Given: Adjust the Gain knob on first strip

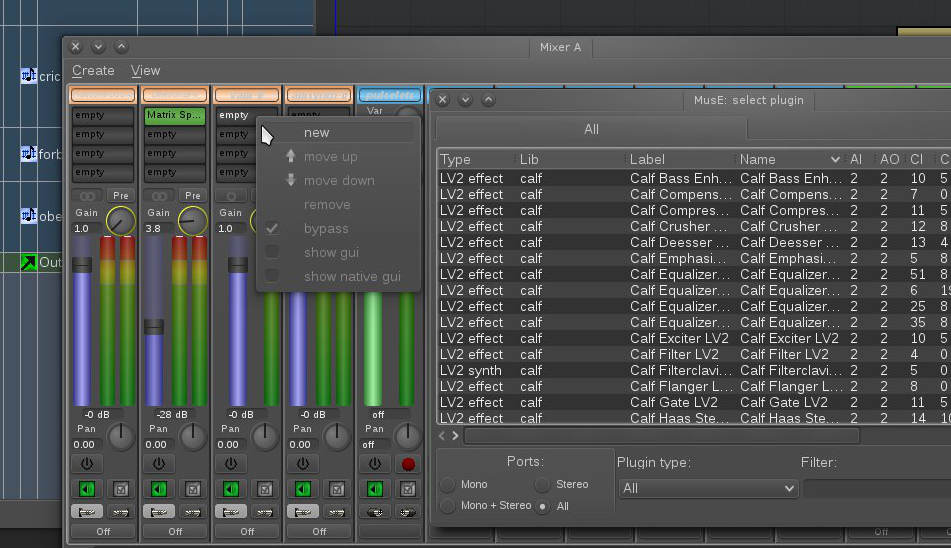Looking at the screenshot, I should click(x=120, y=221).
